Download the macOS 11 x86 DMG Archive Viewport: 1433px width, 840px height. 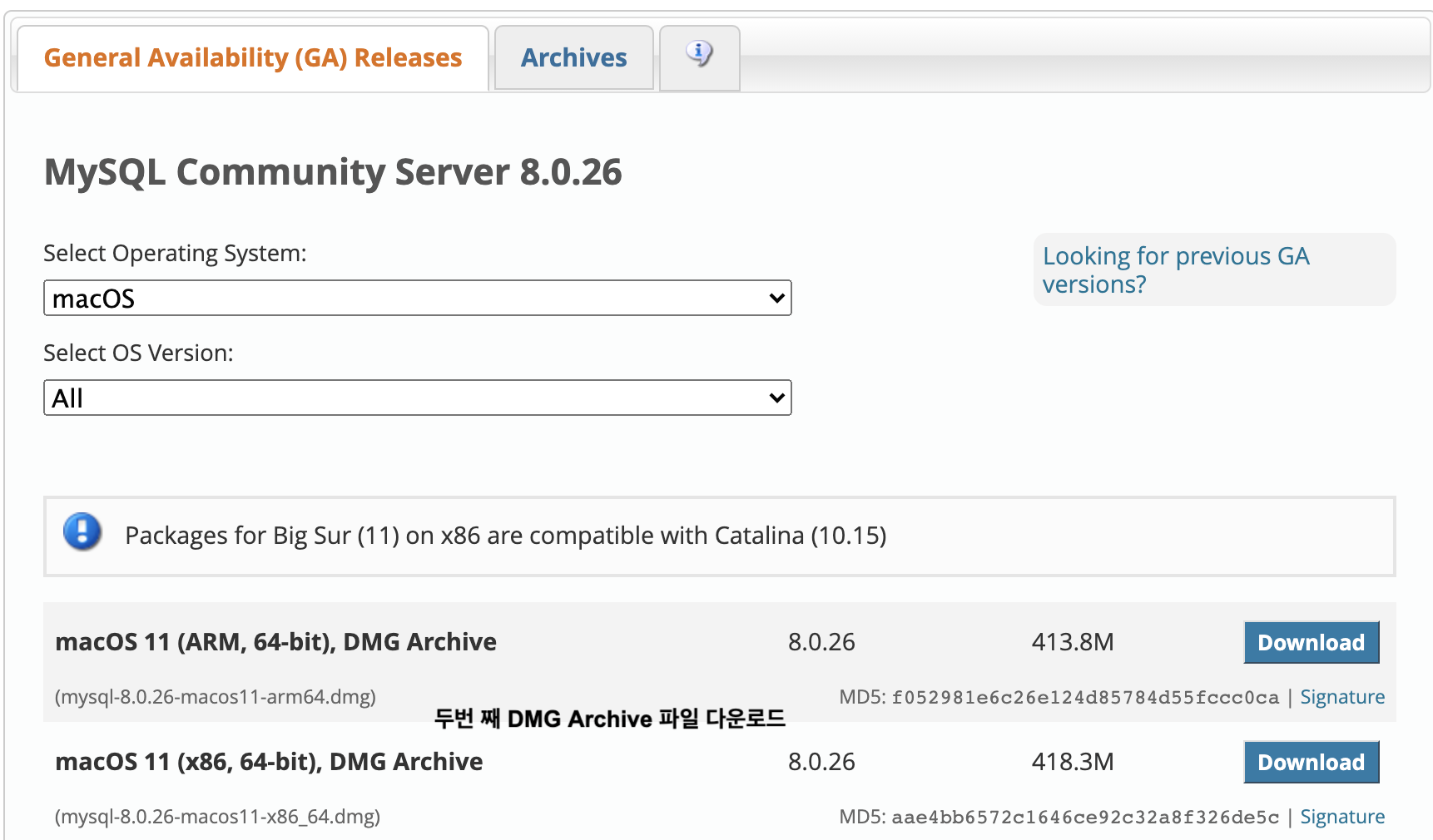tap(1311, 762)
